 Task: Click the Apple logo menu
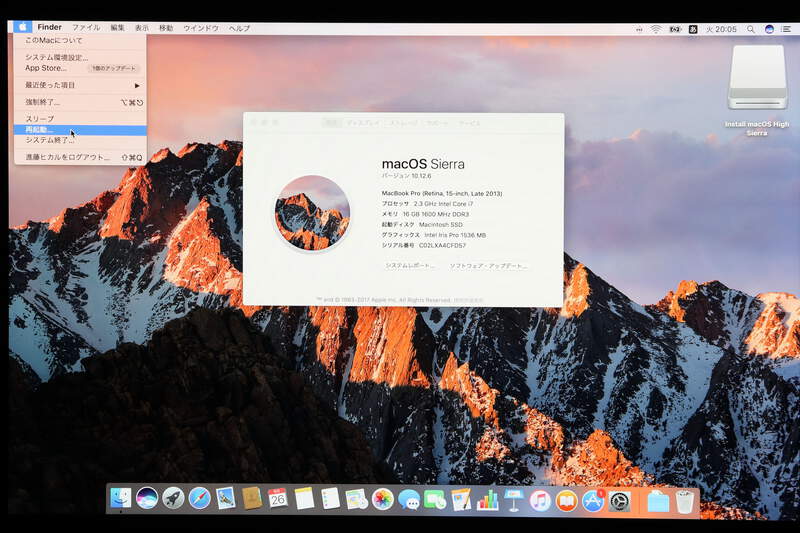[x=22, y=27]
